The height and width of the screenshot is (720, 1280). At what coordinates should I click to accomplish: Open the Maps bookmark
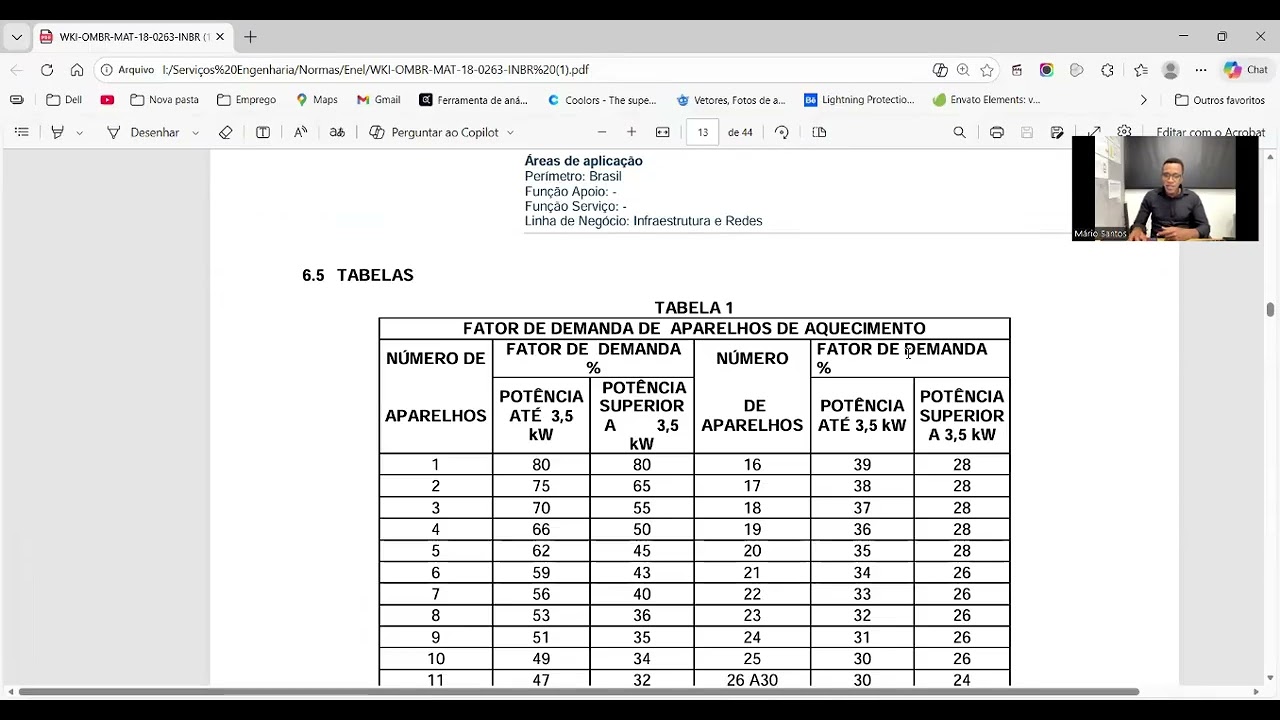point(316,100)
